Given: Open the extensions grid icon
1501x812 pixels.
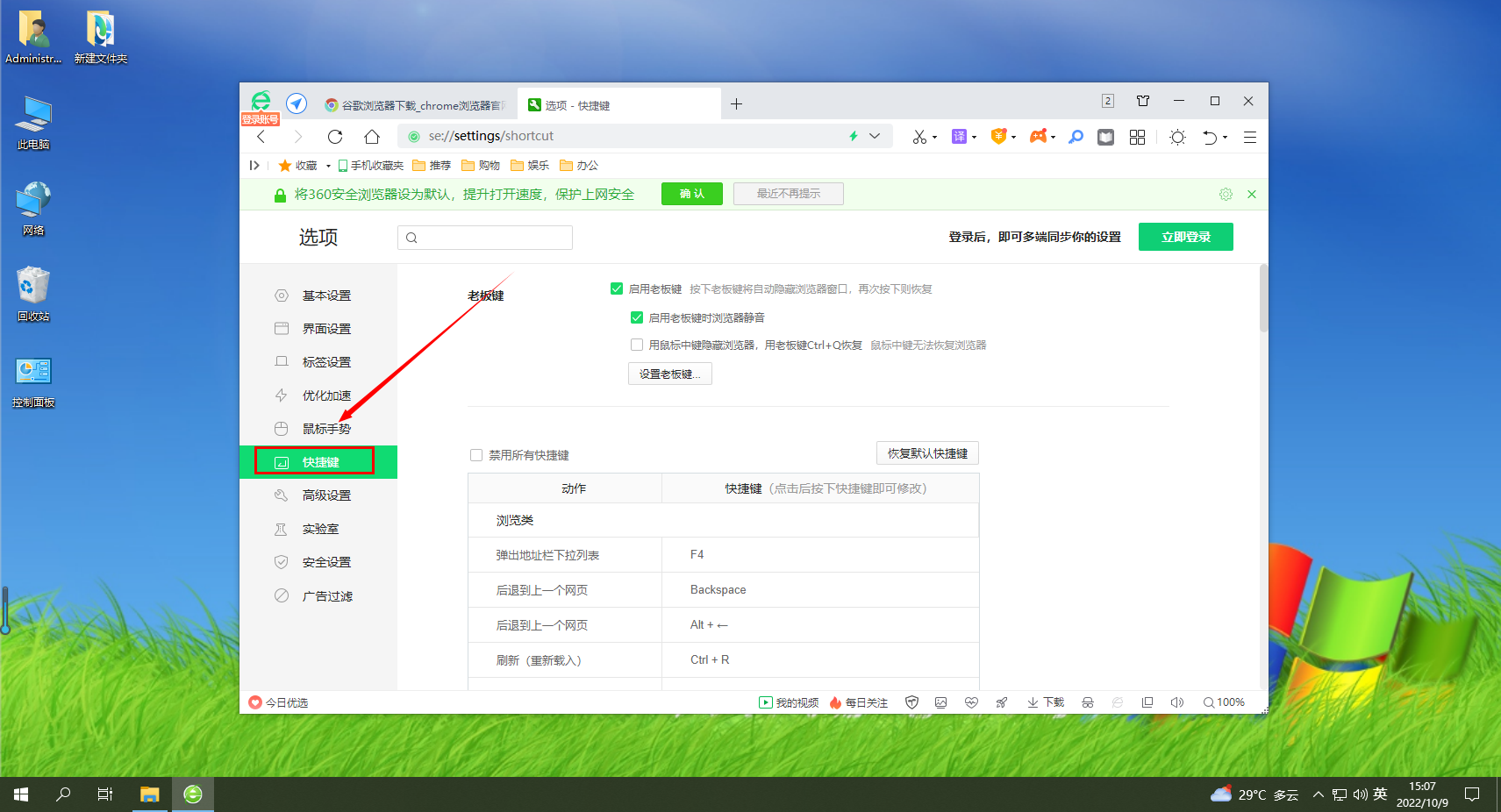Looking at the screenshot, I should point(1137,137).
